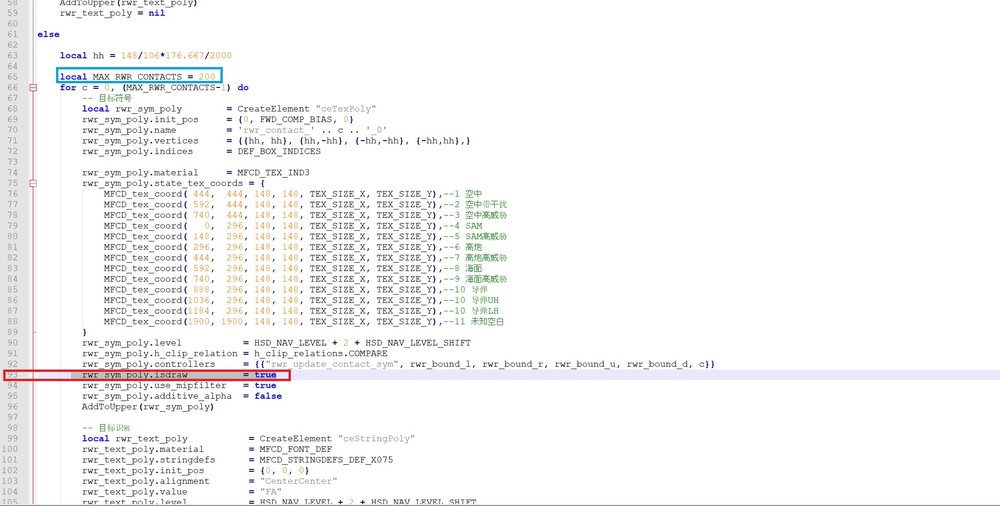The width and height of the screenshot is (1000, 506).
Task: Click the comment '--1 空中'
Action: (x=464, y=194)
